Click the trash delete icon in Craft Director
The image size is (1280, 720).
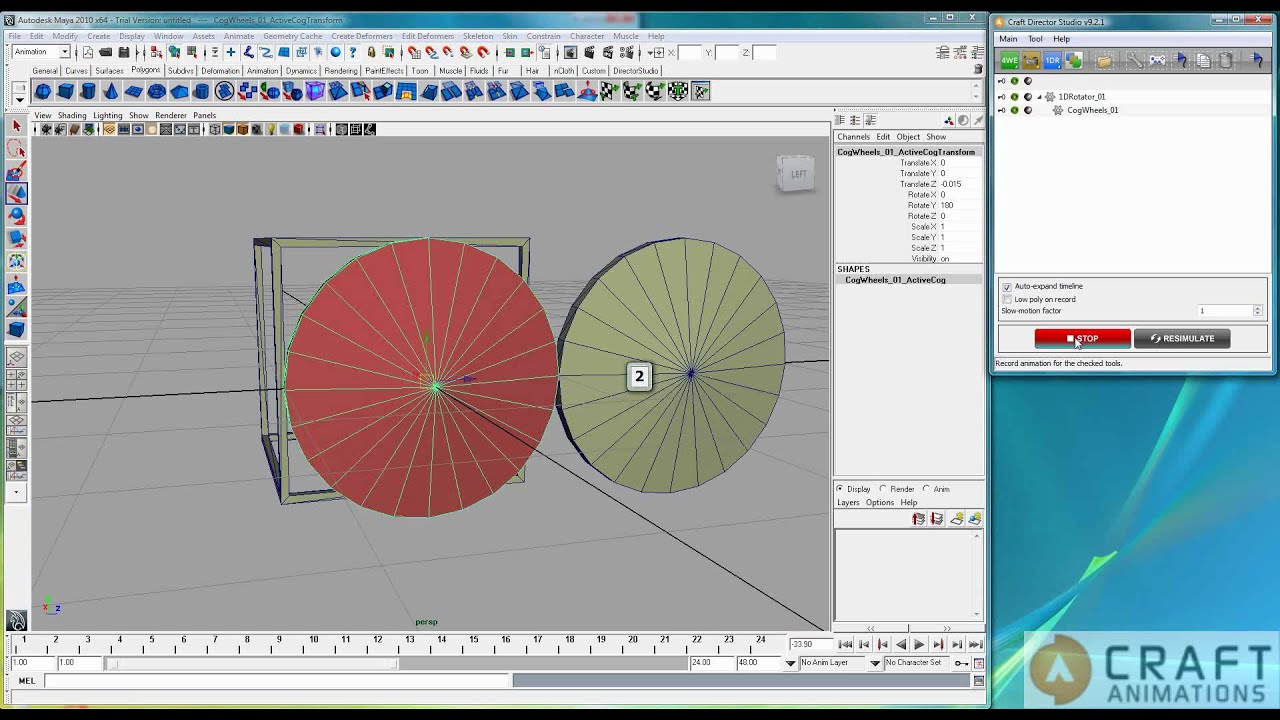(1226, 61)
